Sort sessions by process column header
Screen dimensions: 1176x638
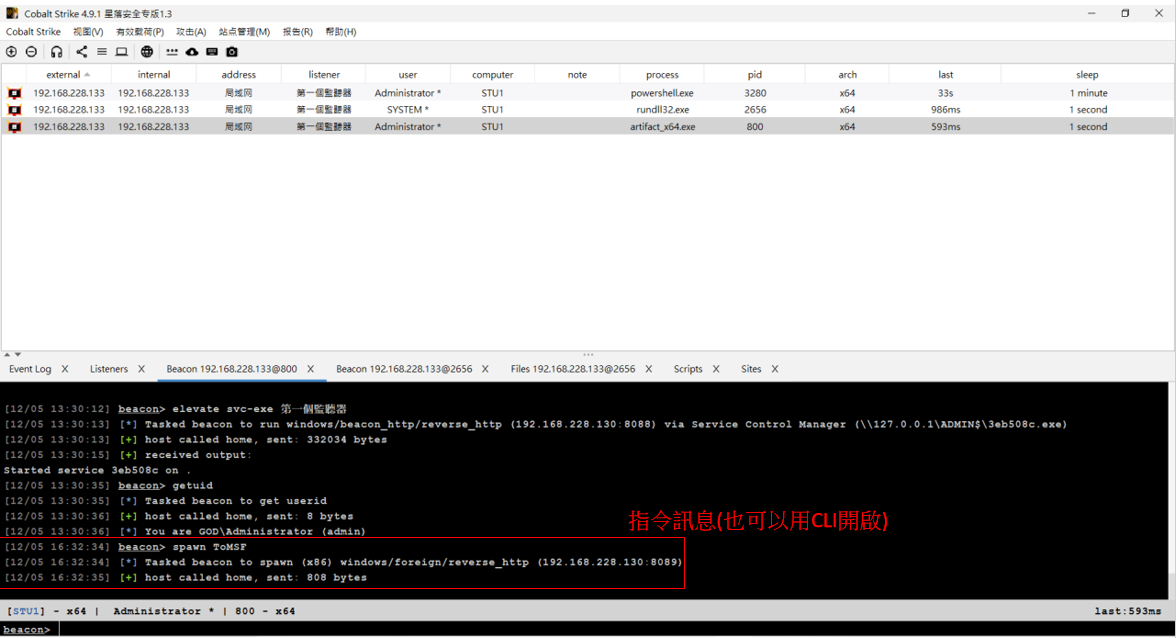tap(662, 74)
